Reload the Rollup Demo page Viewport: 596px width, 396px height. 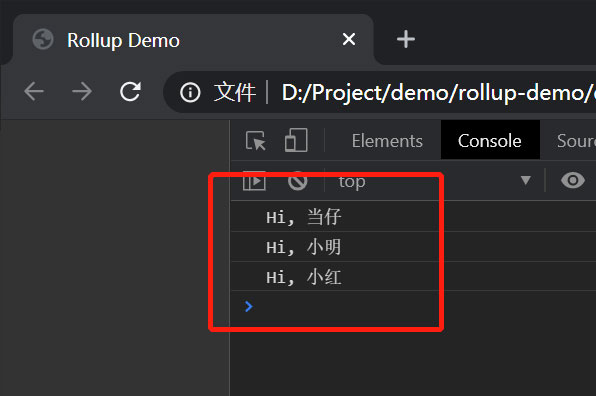click(x=130, y=92)
